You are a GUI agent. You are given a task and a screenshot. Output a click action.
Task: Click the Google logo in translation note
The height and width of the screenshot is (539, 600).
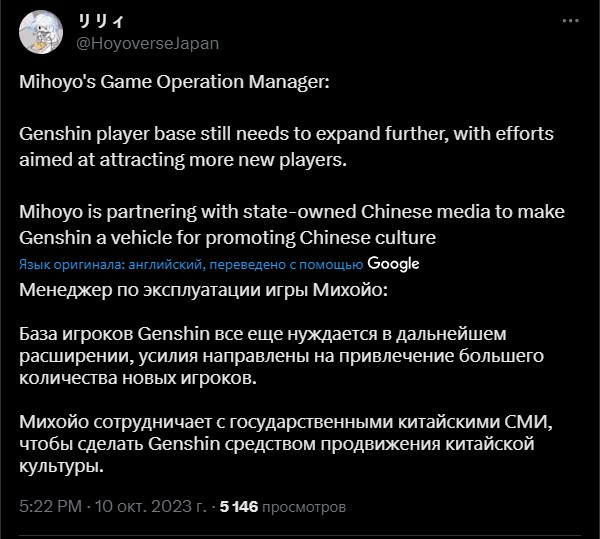click(393, 263)
